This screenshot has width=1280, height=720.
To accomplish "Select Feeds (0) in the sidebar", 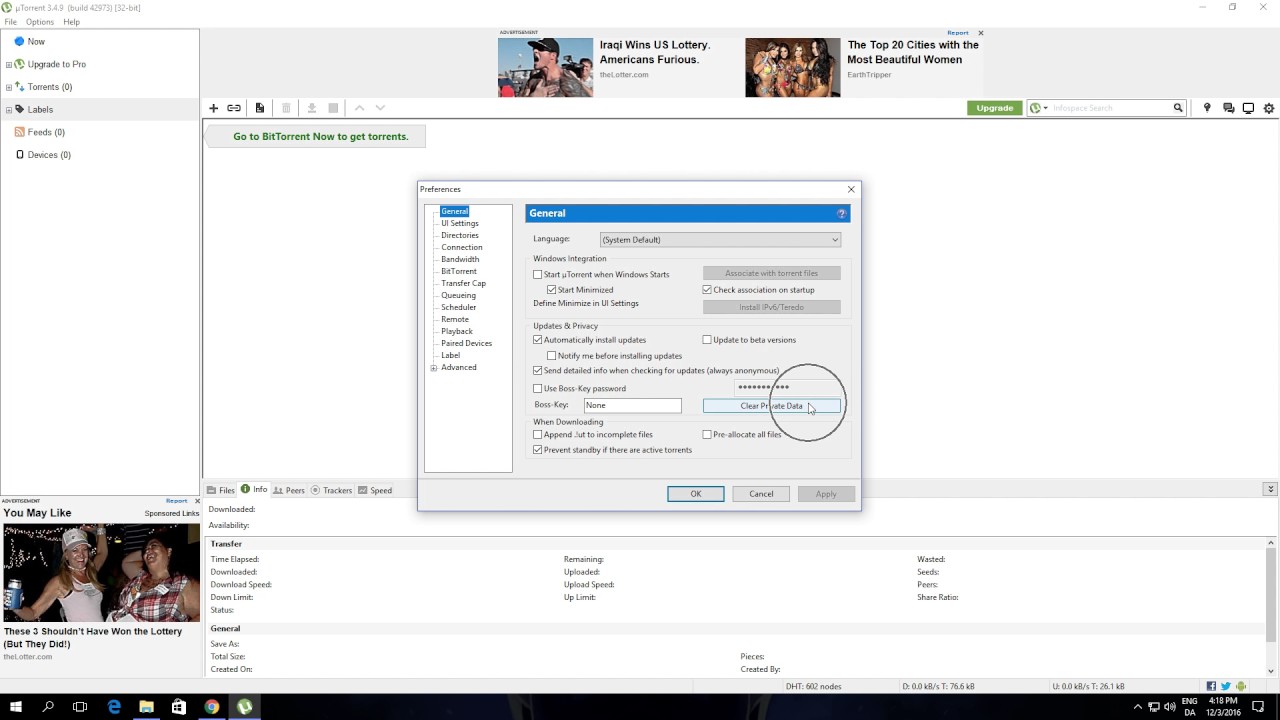I will pyautogui.click(x=46, y=132).
